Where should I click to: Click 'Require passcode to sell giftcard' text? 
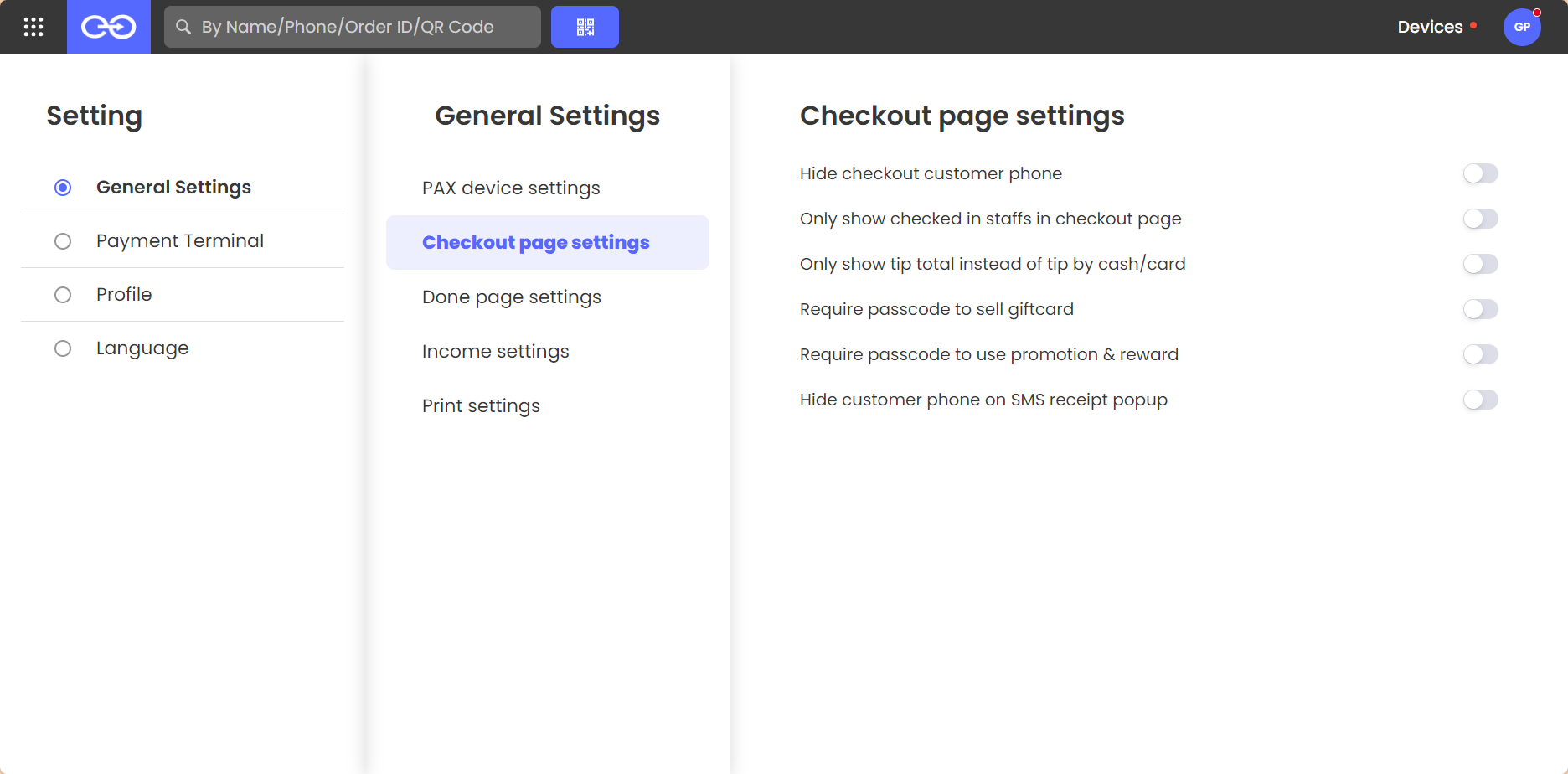pos(936,309)
